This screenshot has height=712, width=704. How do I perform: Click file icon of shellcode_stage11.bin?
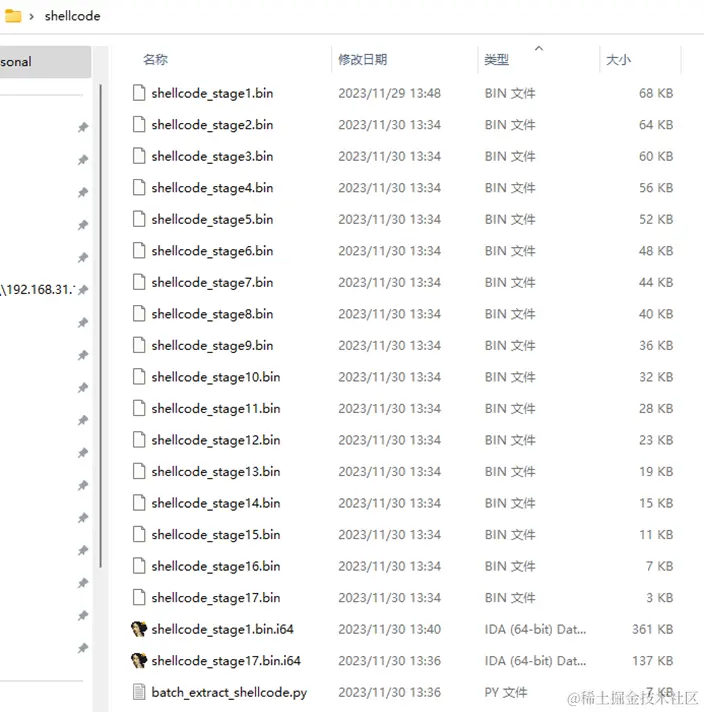click(139, 408)
